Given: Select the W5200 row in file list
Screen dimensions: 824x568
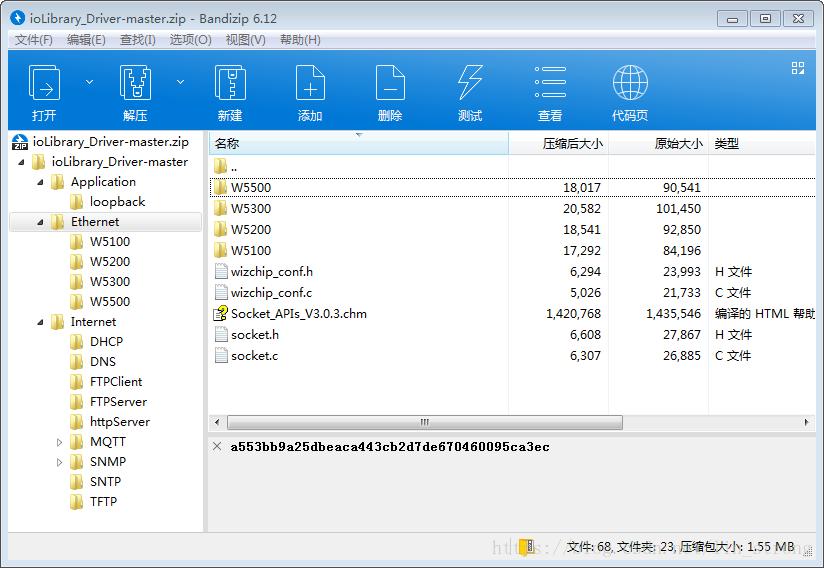Looking at the screenshot, I should pos(512,230).
